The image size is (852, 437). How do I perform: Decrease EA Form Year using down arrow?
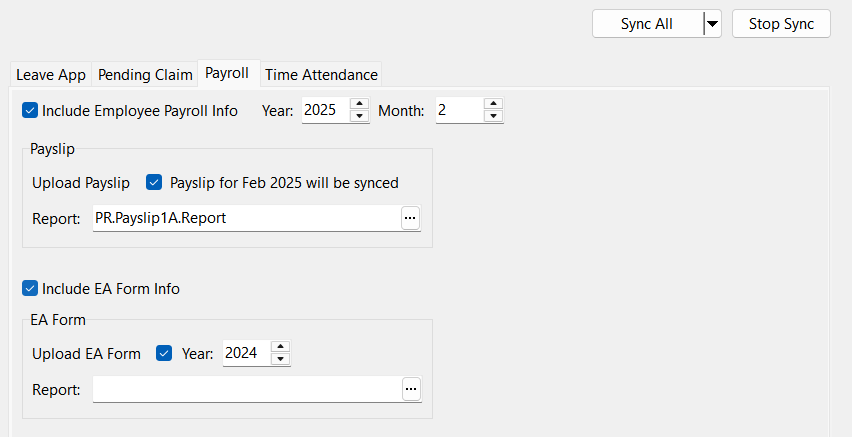click(281, 359)
